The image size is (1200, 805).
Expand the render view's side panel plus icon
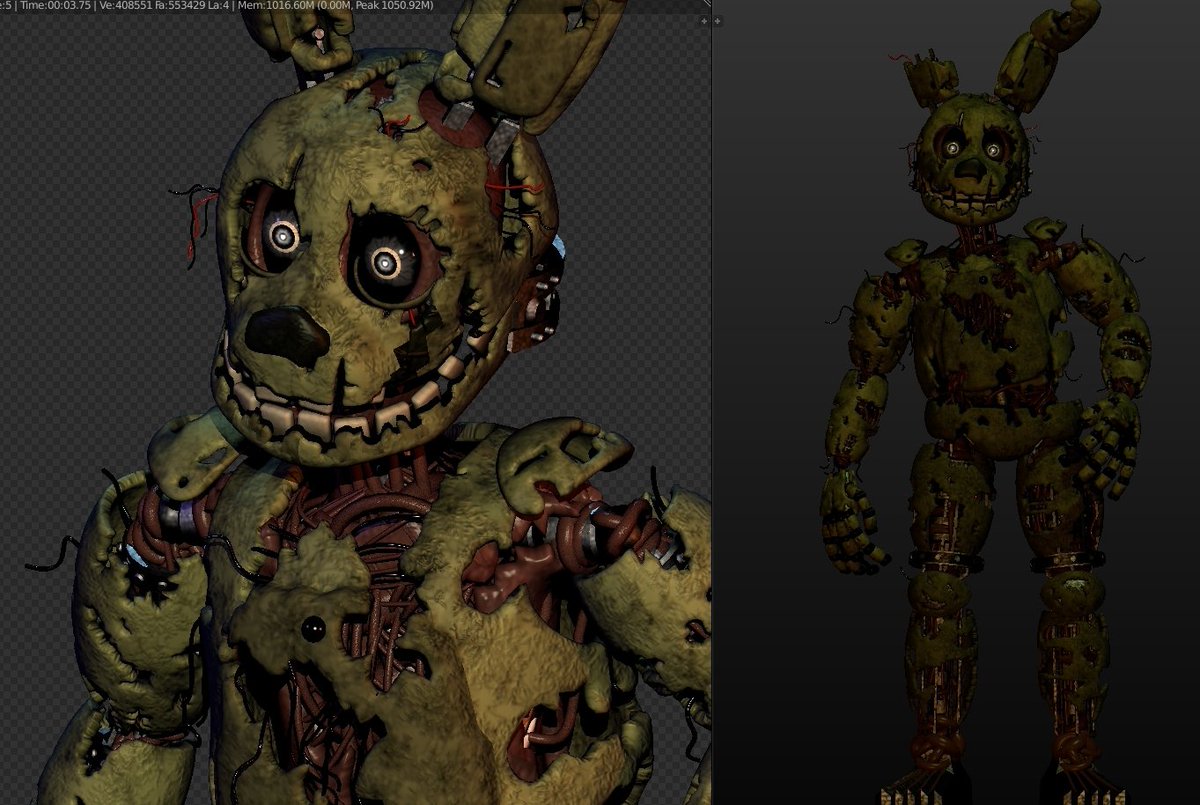(x=704, y=20)
